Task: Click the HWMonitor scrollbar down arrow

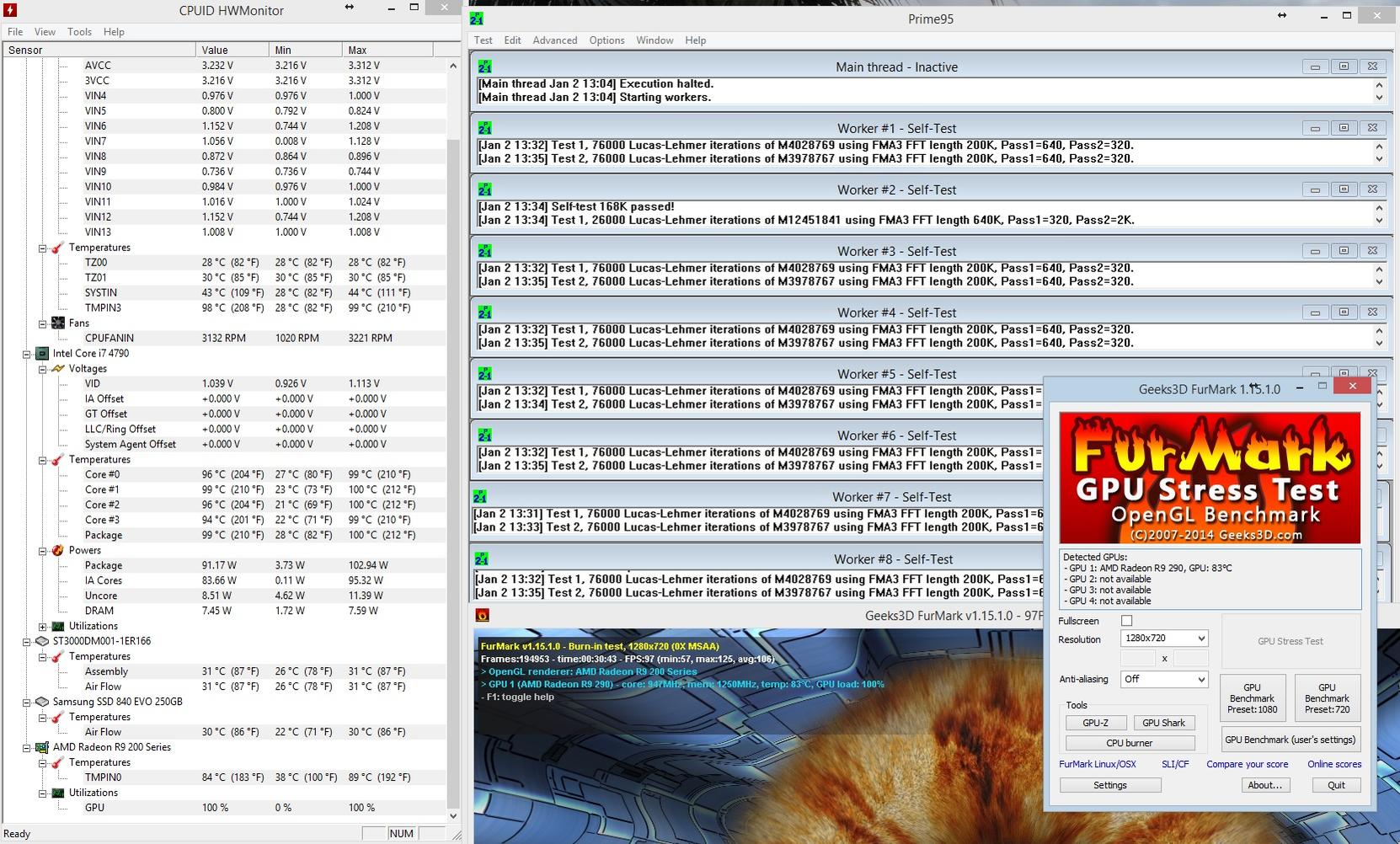Action: click(453, 815)
